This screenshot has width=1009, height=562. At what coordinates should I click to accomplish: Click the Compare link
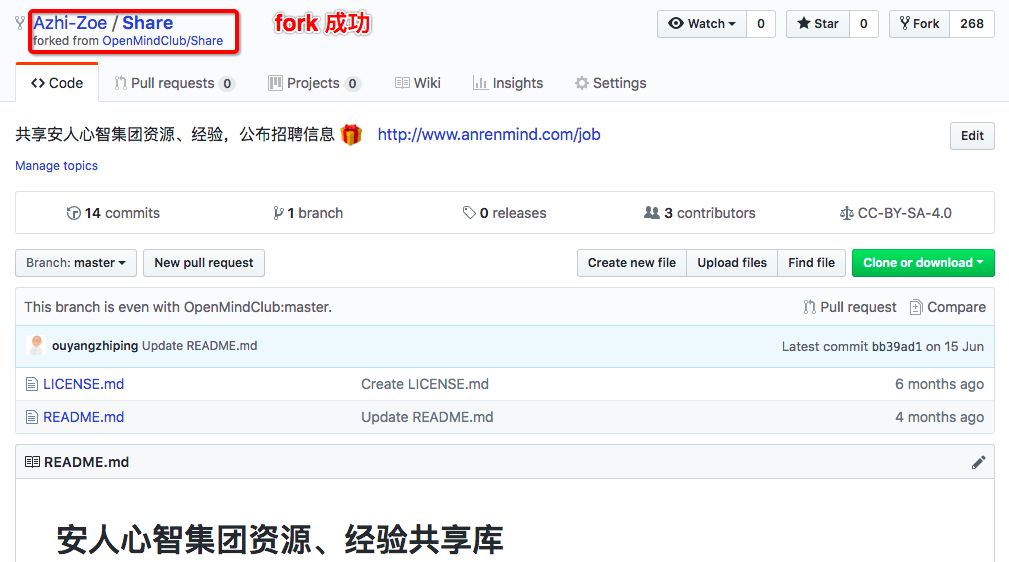(948, 307)
